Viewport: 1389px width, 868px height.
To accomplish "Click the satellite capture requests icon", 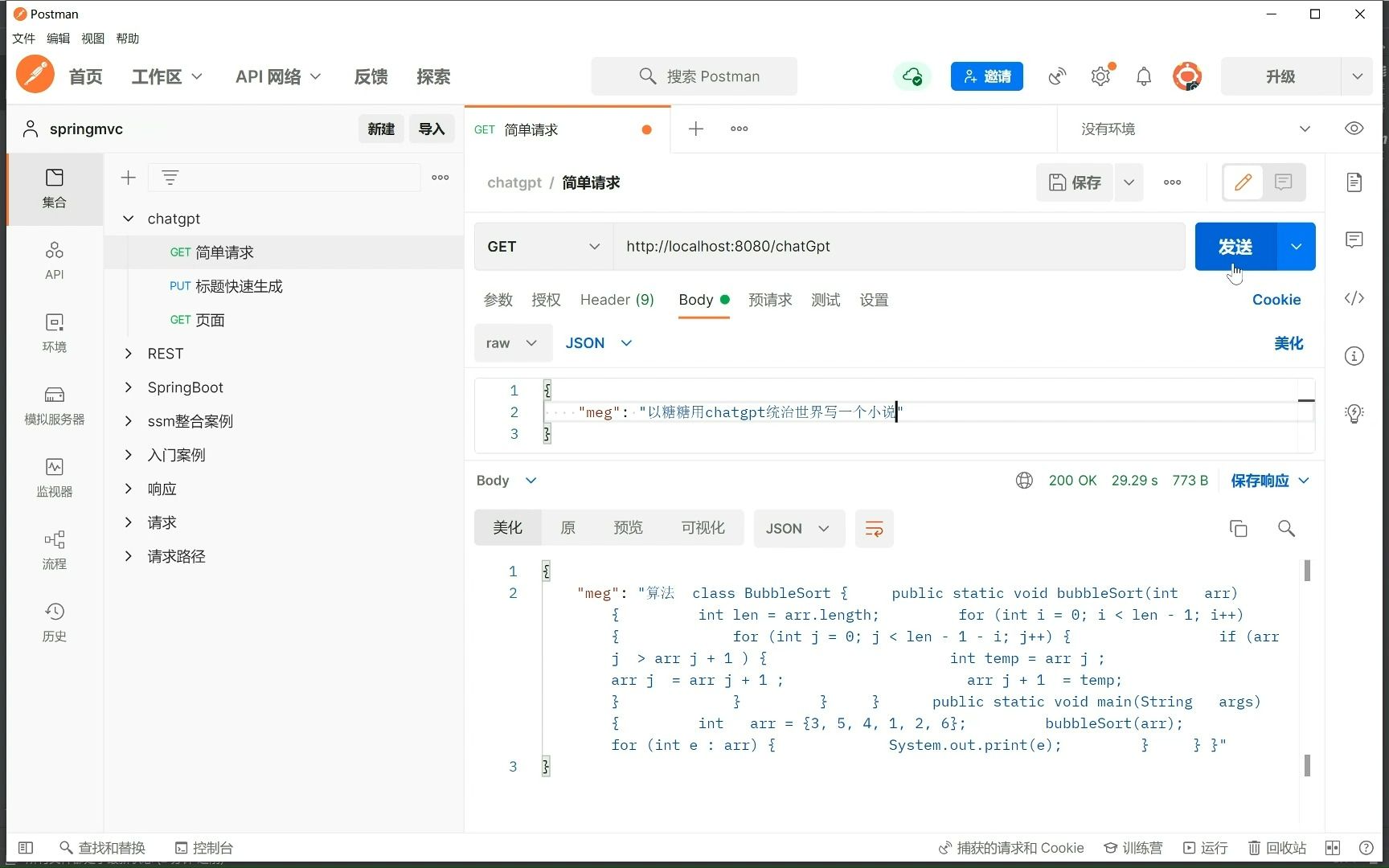I will (1057, 76).
